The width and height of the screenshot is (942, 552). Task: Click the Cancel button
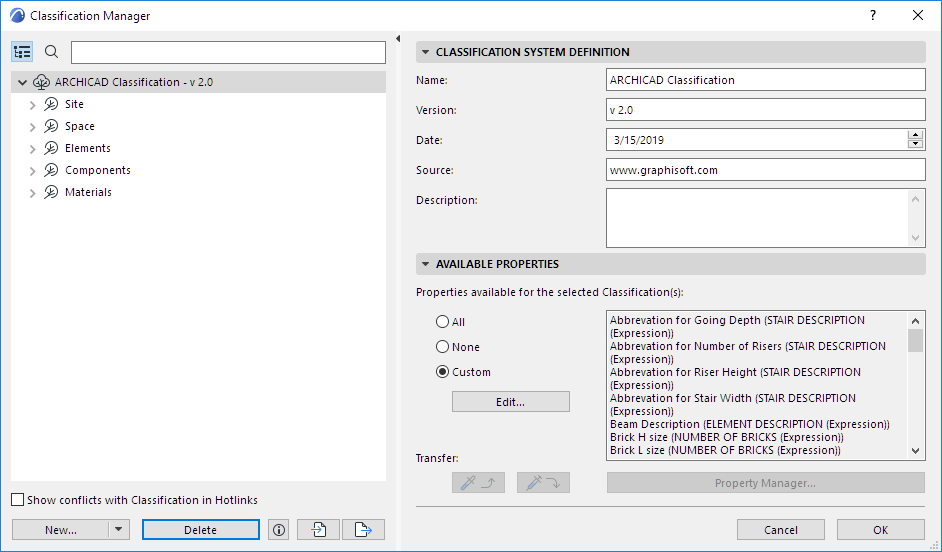(781, 530)
